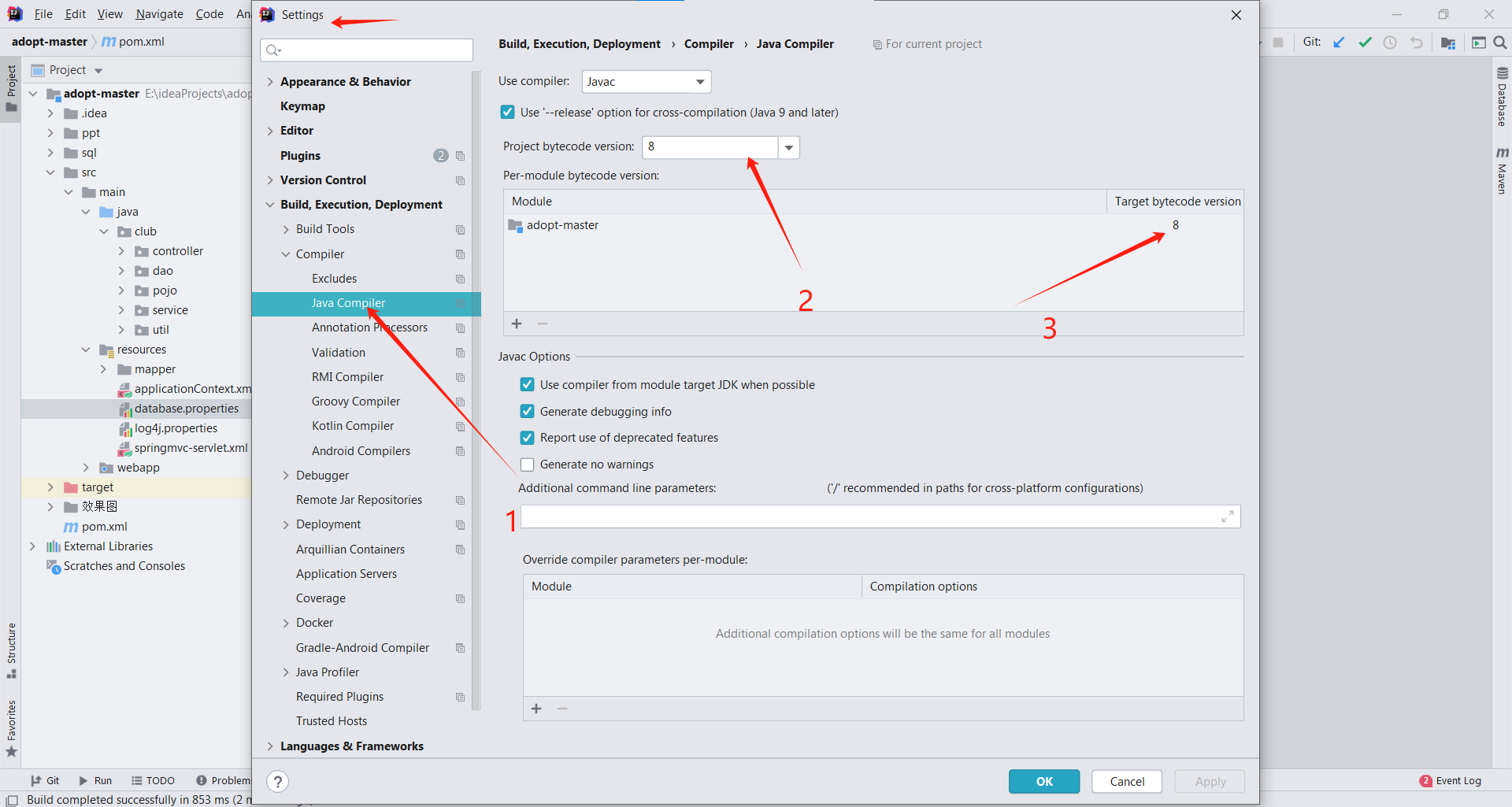
Task: Click the Project bytecode version text field
Action: tap(710, 147)
